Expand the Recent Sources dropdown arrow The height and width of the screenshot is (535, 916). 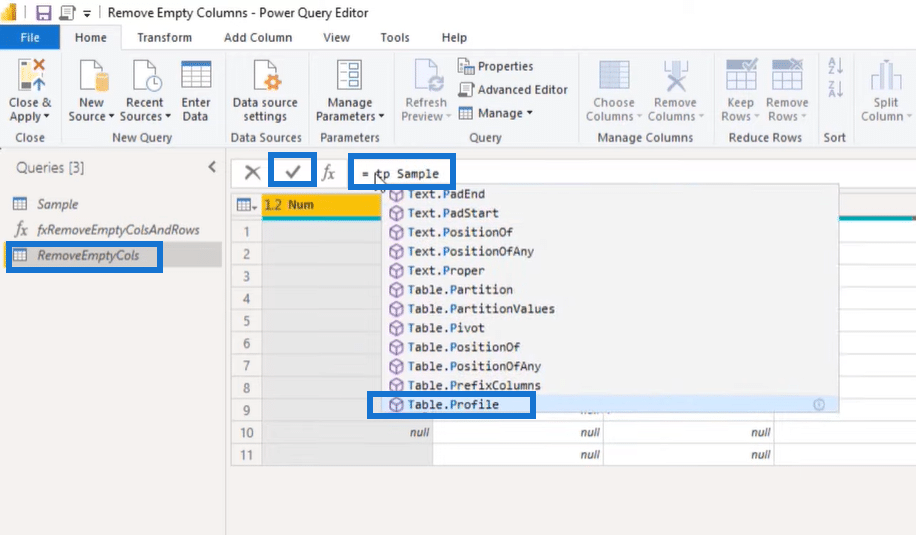click(x=168, y=116)
